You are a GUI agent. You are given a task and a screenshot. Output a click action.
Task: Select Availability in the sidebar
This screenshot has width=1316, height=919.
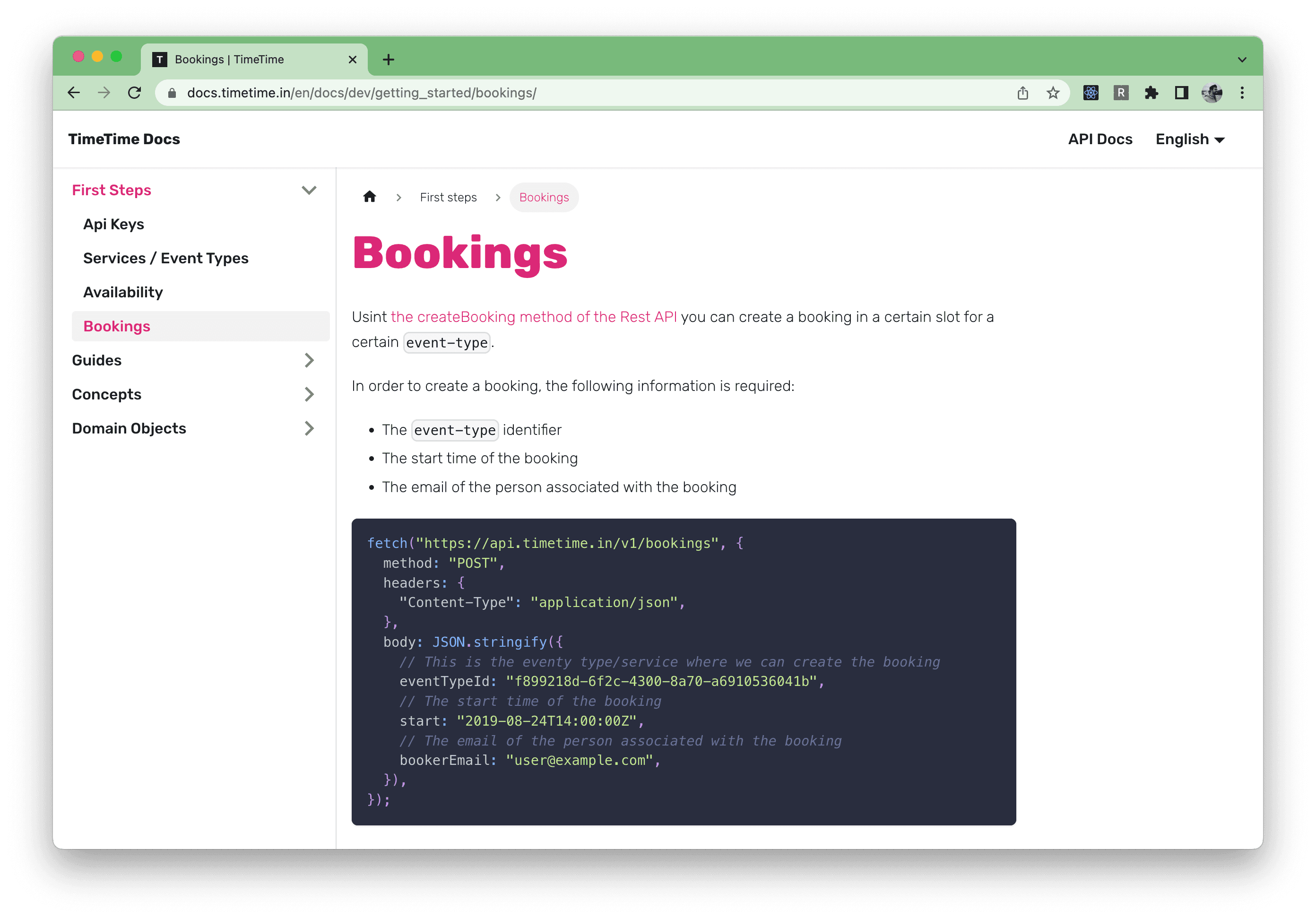(123, 292)
